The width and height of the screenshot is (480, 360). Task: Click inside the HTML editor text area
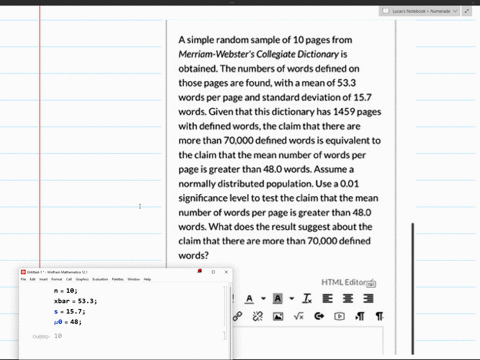(308, 342)
